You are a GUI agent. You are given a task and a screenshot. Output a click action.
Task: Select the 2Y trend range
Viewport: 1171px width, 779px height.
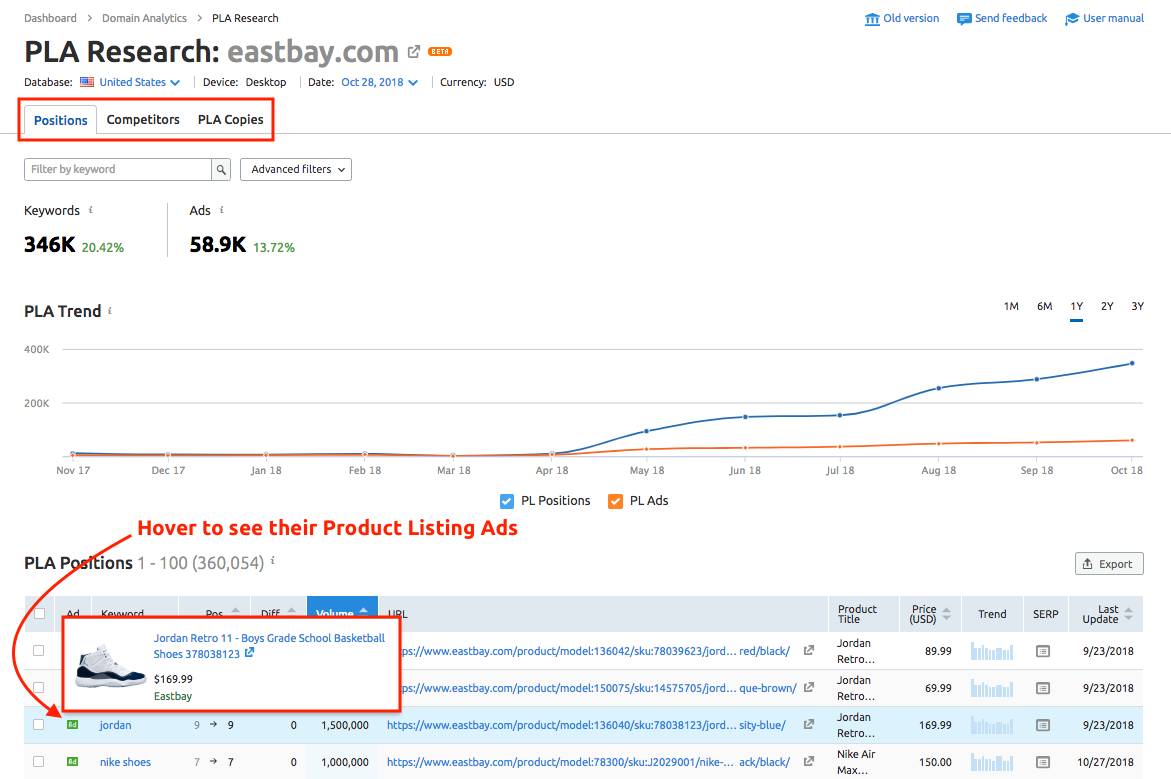[x=1107, y=306]
